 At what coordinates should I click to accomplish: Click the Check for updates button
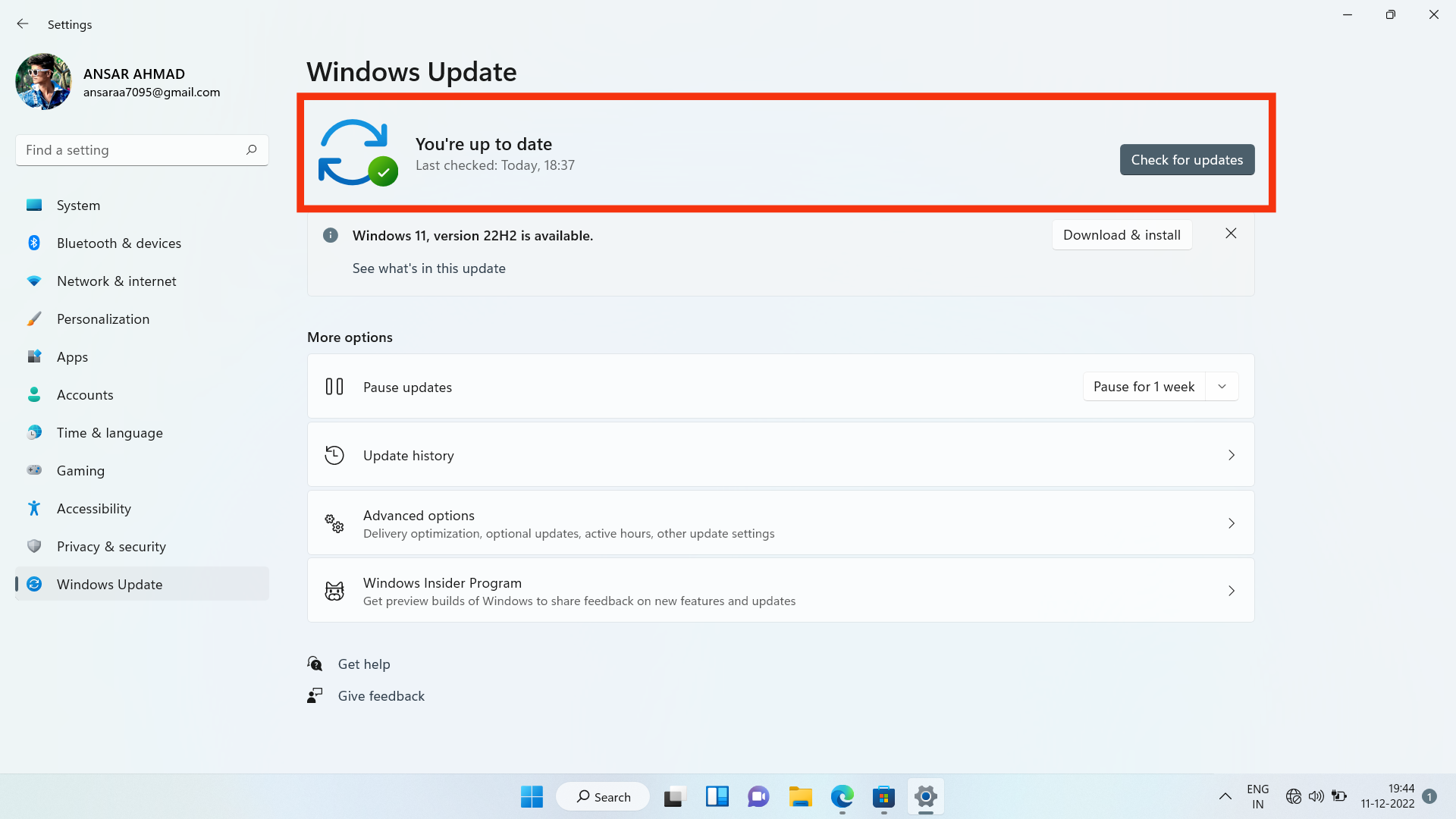click(1187, 160)
